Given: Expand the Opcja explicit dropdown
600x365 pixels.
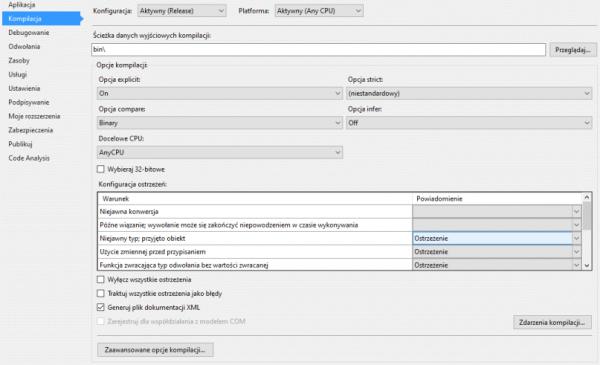Looking at the screenshot, I should click(x=220, y=93).
